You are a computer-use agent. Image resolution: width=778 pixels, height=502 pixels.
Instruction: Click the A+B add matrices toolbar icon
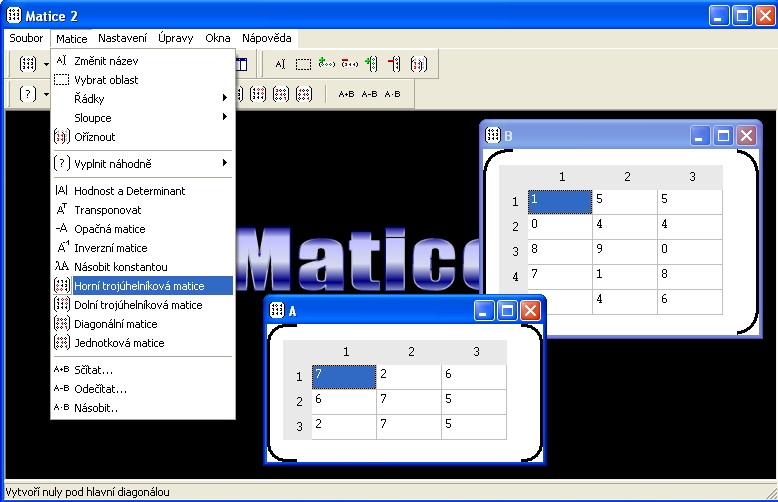(x=346, y=94)
